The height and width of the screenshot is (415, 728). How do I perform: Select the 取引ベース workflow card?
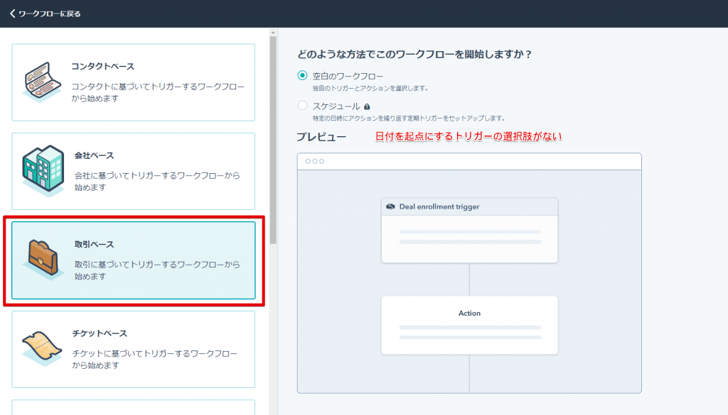(x=133, y=260)
